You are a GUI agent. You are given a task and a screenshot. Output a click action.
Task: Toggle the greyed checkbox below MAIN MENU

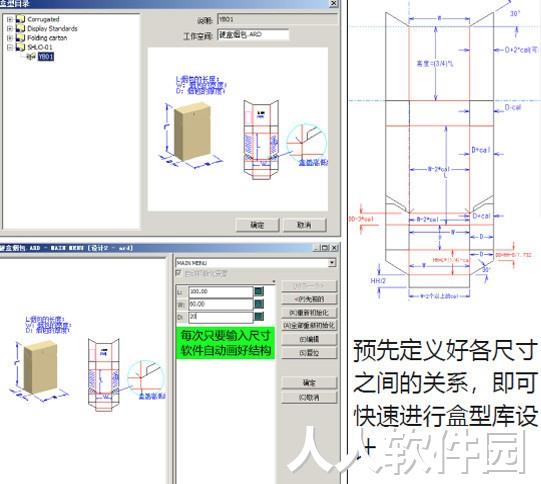[x=178, y=273]
